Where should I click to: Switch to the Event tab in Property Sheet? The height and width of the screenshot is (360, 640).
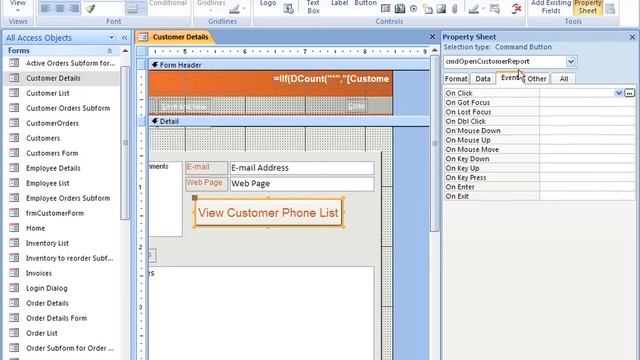(x=510, y=78)
